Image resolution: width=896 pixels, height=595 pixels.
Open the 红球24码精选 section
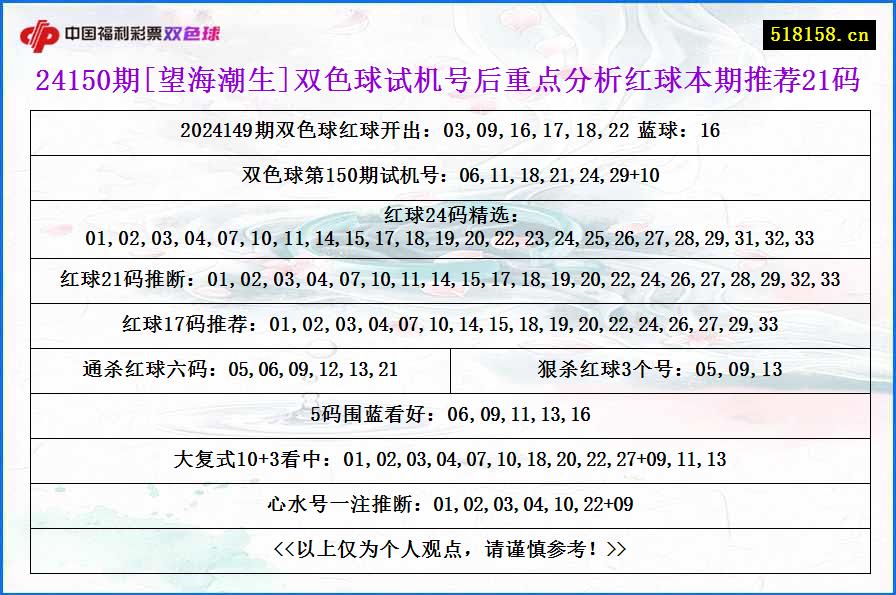[448, 230]
